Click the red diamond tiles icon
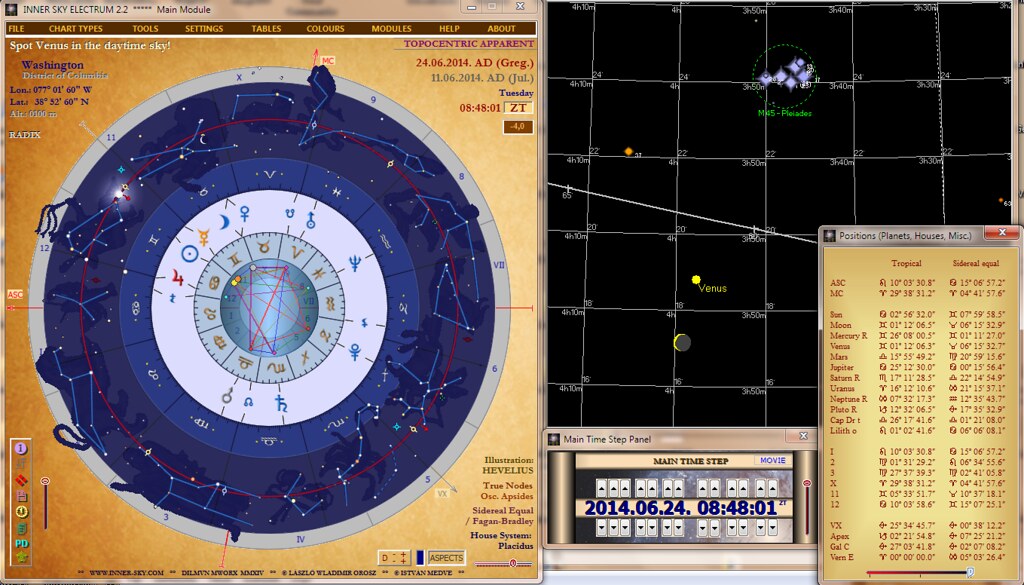This screenshot has height=585, width=1024. [21, 481]
